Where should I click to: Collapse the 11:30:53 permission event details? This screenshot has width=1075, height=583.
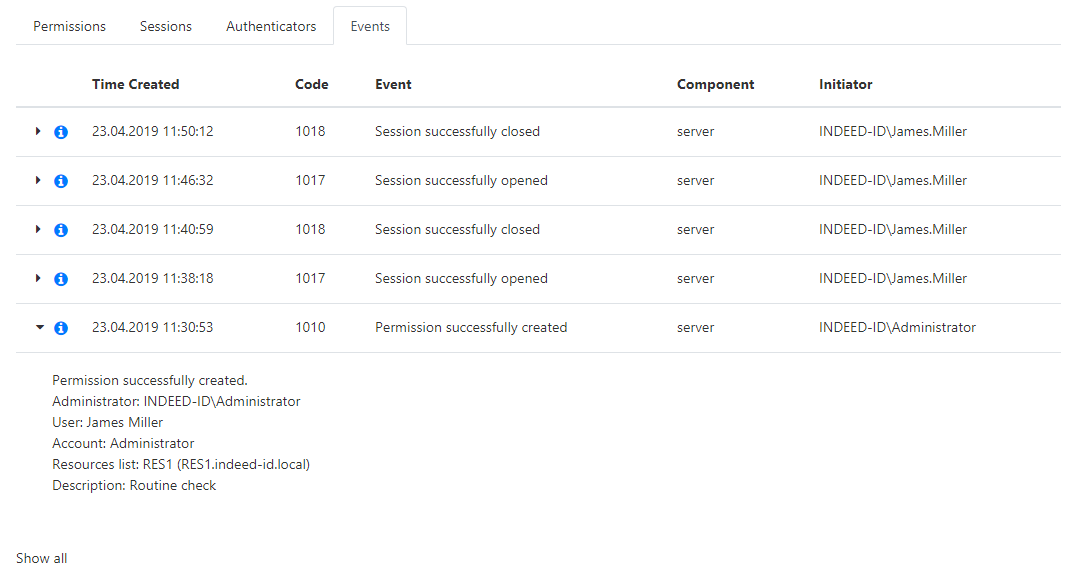click(39, 327)
